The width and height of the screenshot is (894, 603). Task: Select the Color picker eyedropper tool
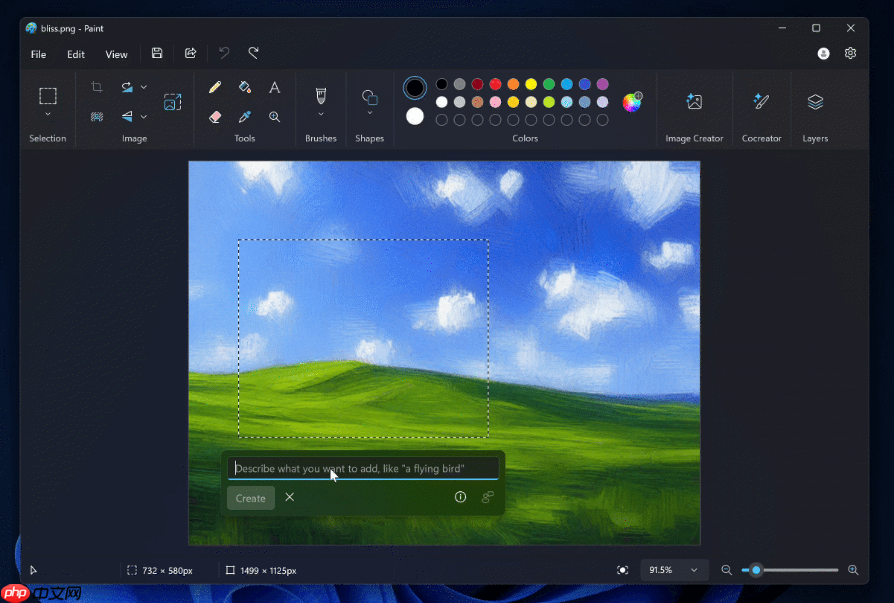tap(245, 117)
